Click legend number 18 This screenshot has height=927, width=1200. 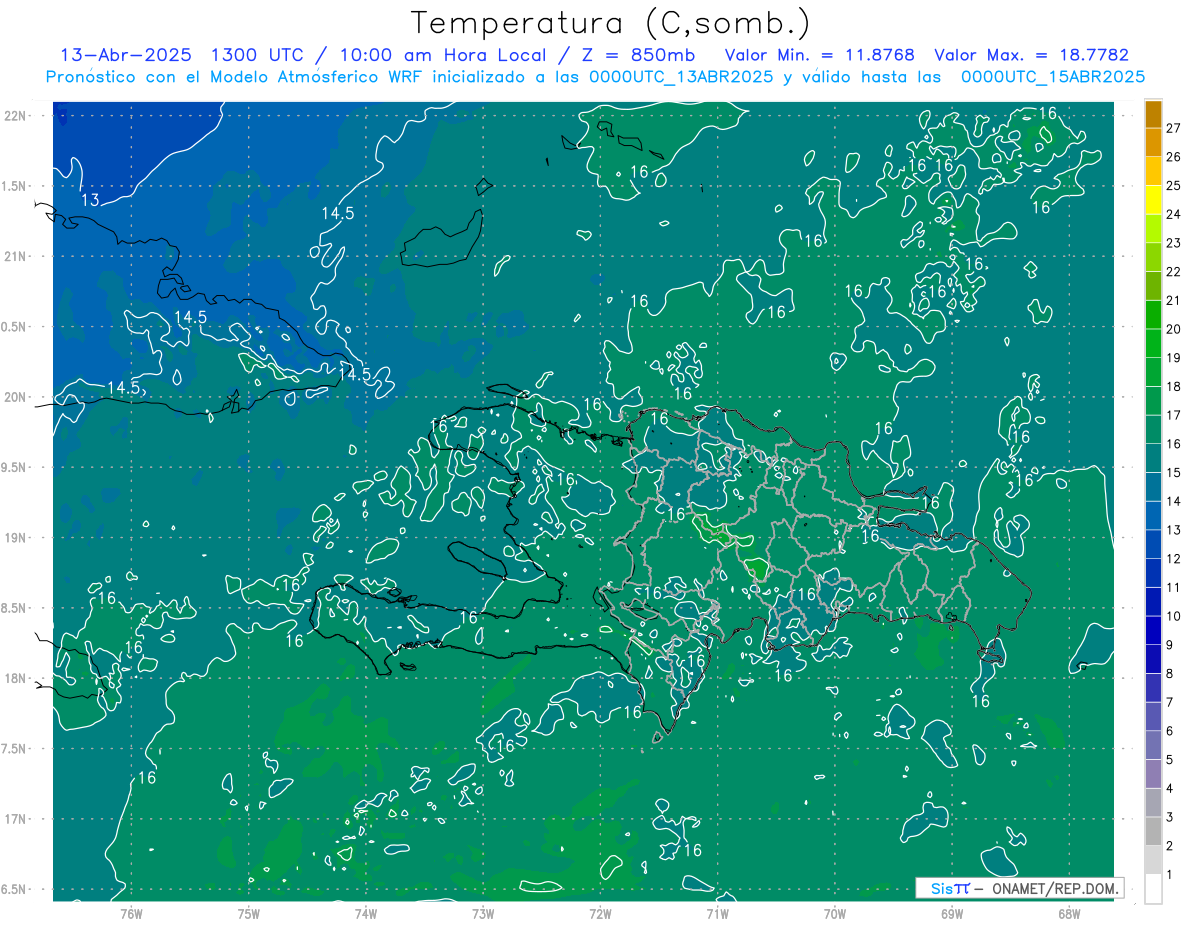tap(1174, 387)
